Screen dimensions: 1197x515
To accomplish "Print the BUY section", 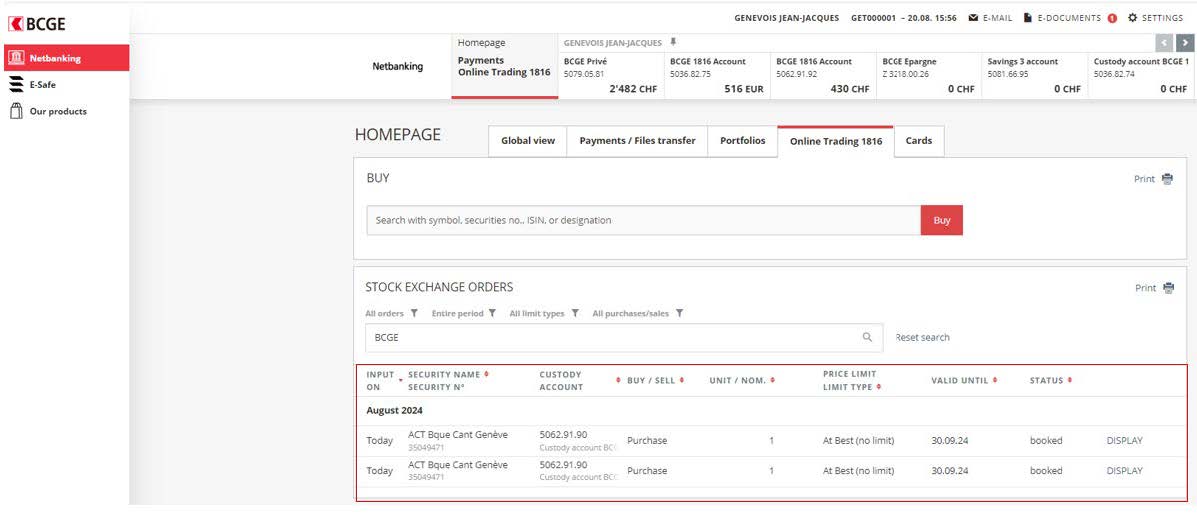I will pyautogui.click(x=1153, y=179).
